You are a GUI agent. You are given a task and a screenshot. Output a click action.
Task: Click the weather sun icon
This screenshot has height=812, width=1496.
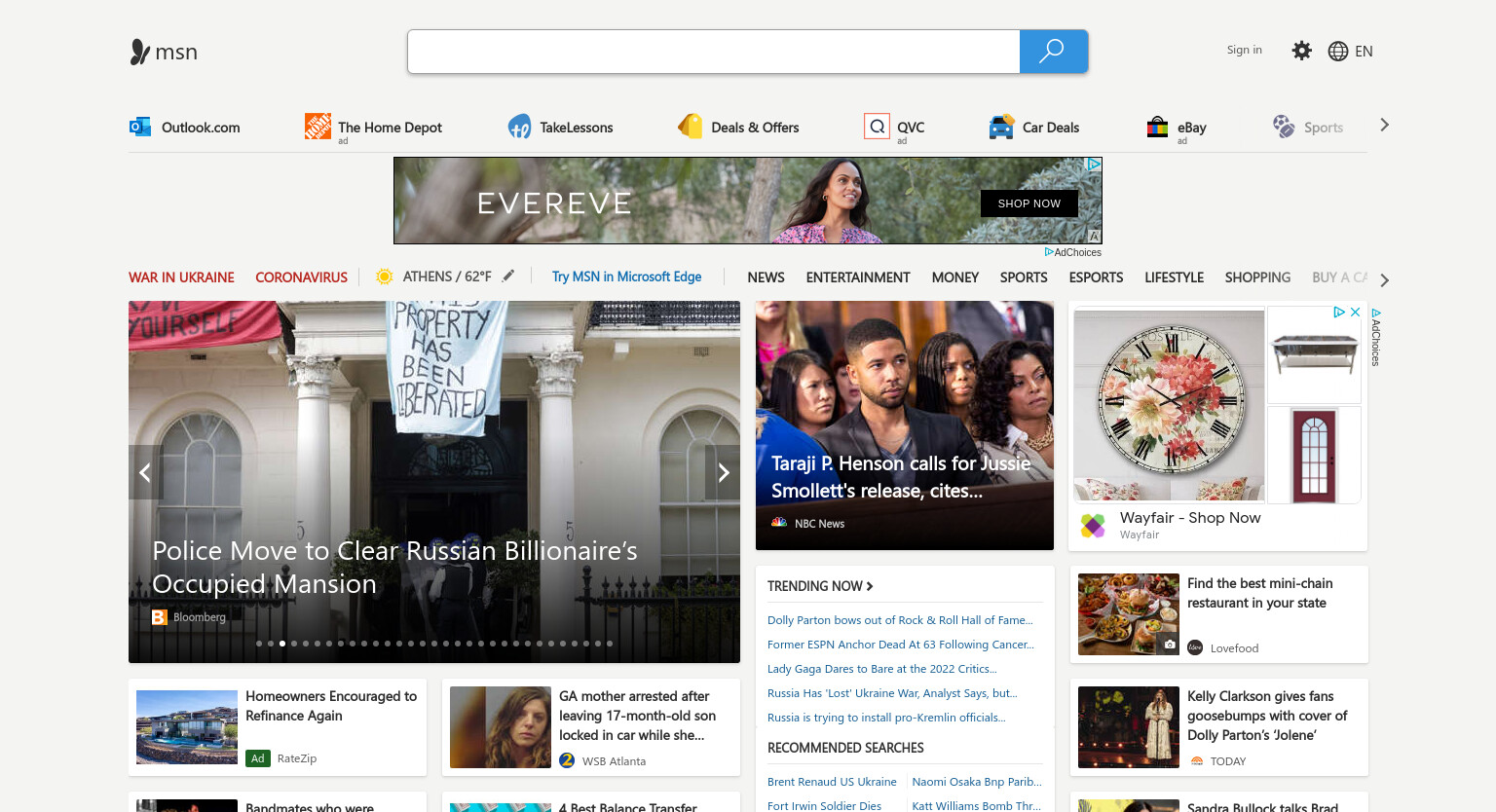tap(384, 277)
